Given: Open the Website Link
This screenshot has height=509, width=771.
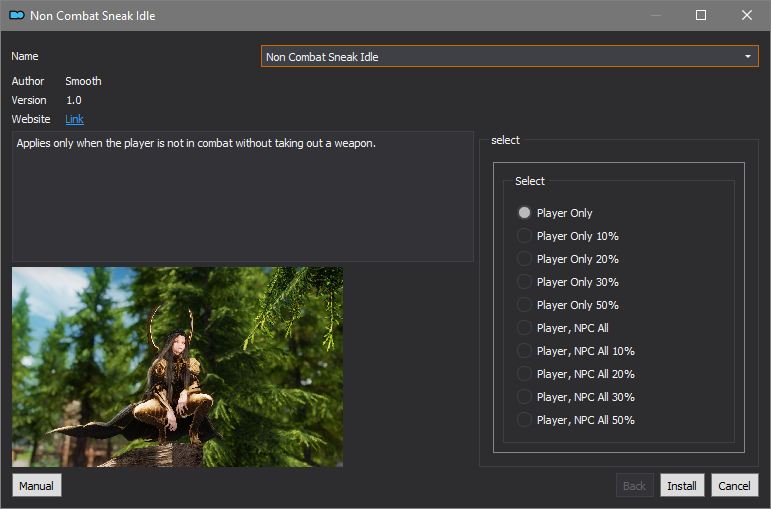Looking at the screenshot, I should tap(74, 119).
